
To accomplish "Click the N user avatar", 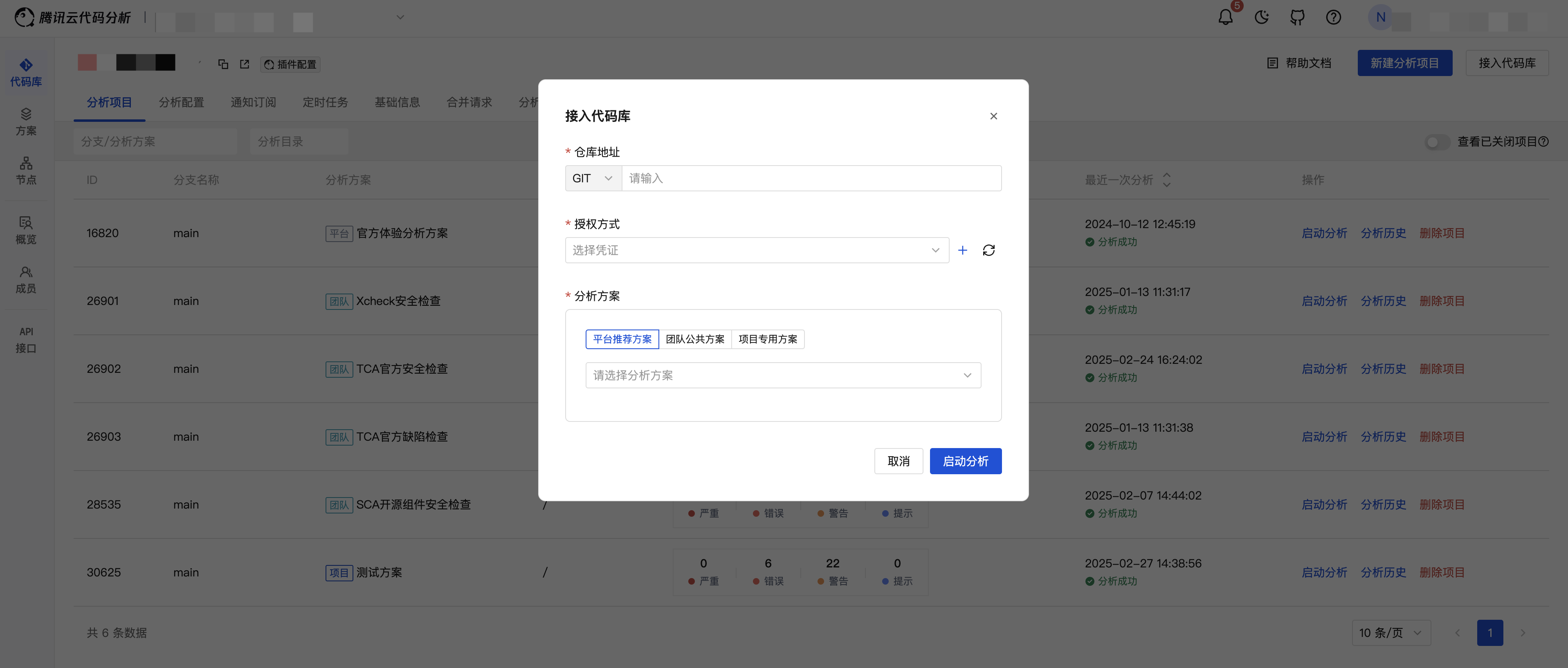I will coord(1381,17).
